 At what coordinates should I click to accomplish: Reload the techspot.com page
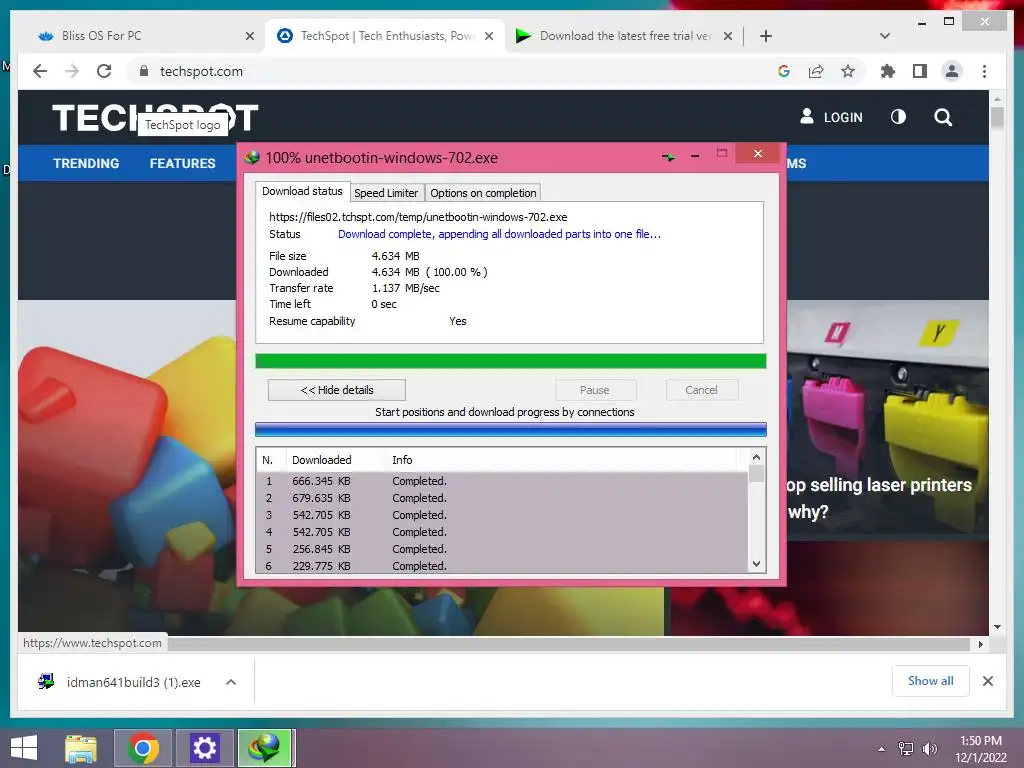104,71
